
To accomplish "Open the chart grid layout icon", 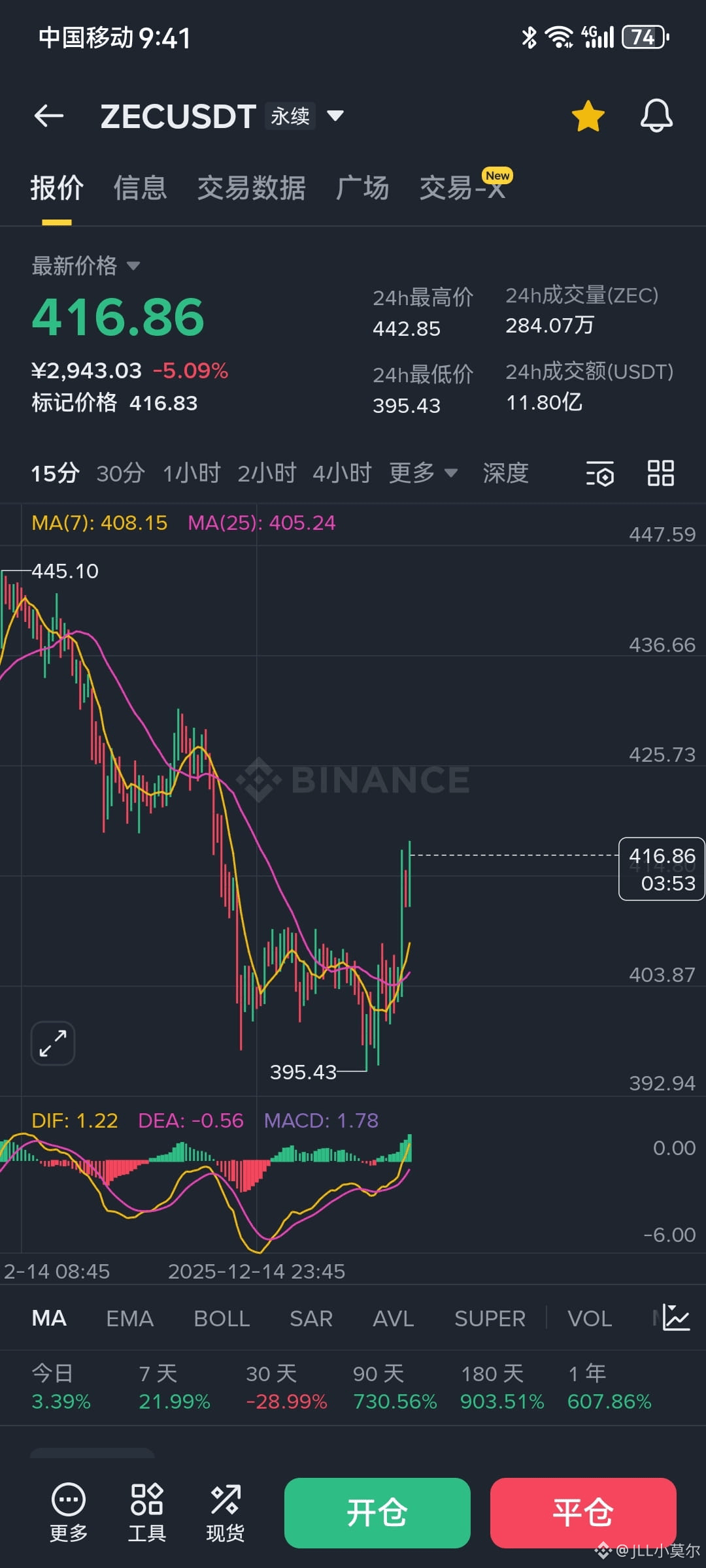I will coord(660,473).
